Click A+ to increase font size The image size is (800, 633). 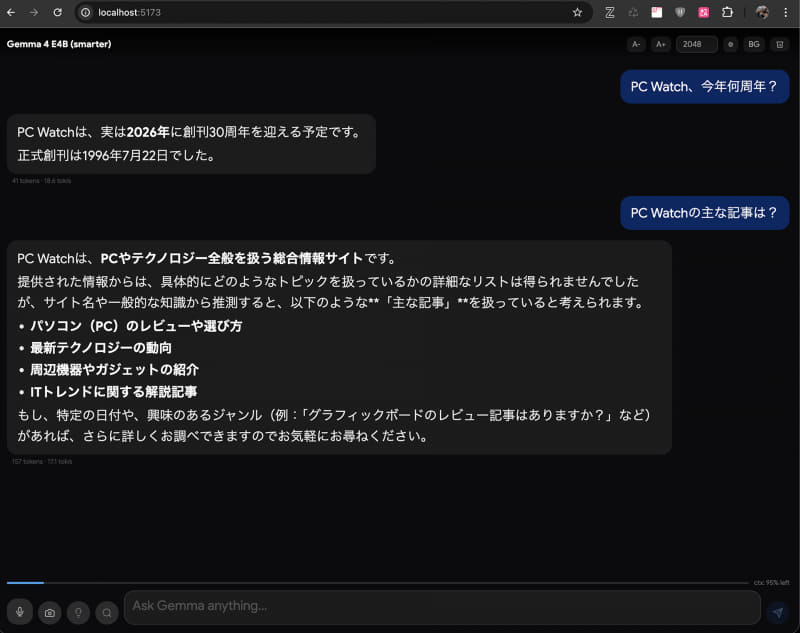pos(661,44)
